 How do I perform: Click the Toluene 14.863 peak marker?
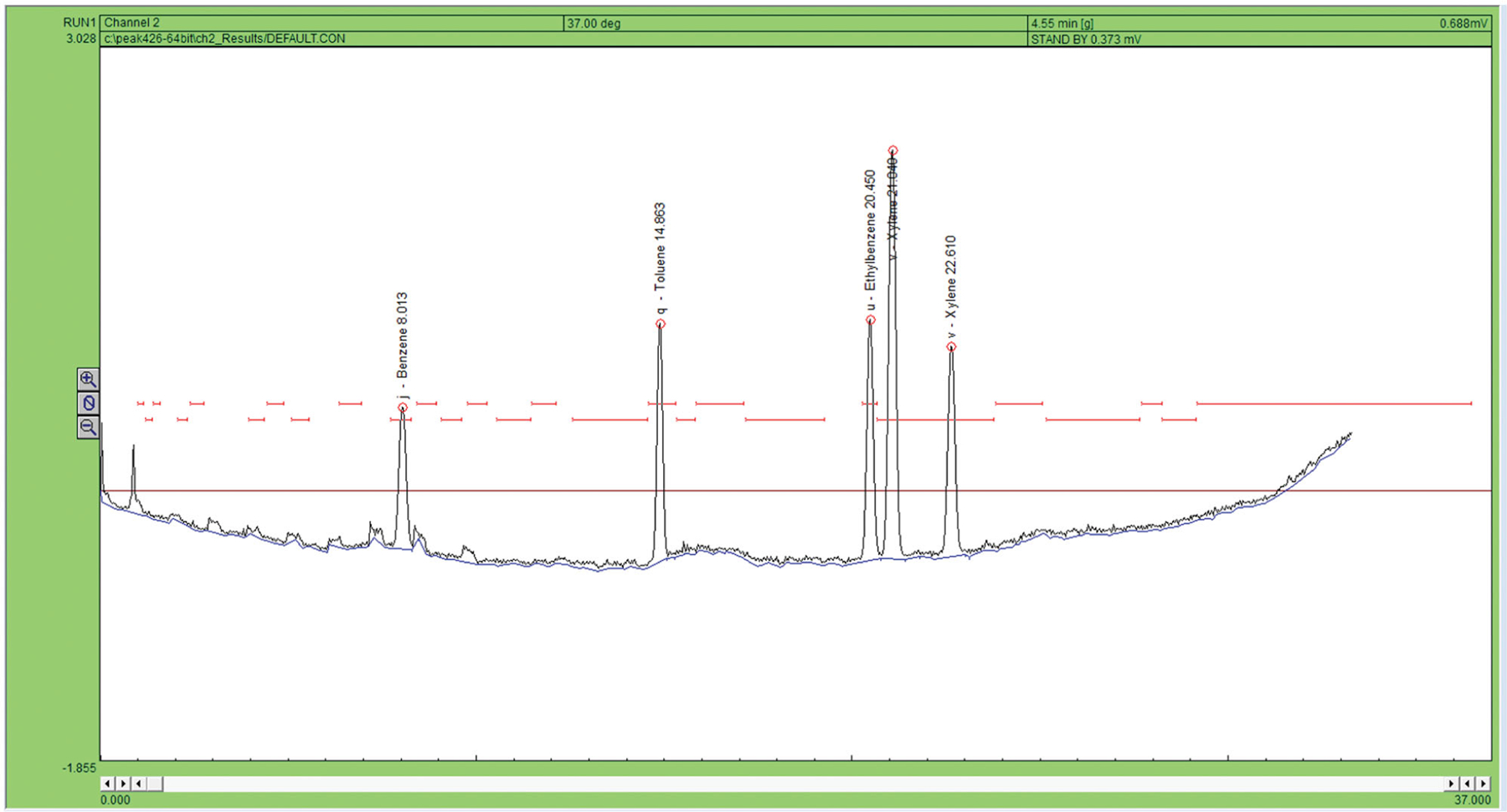click(x=661, y=324)
